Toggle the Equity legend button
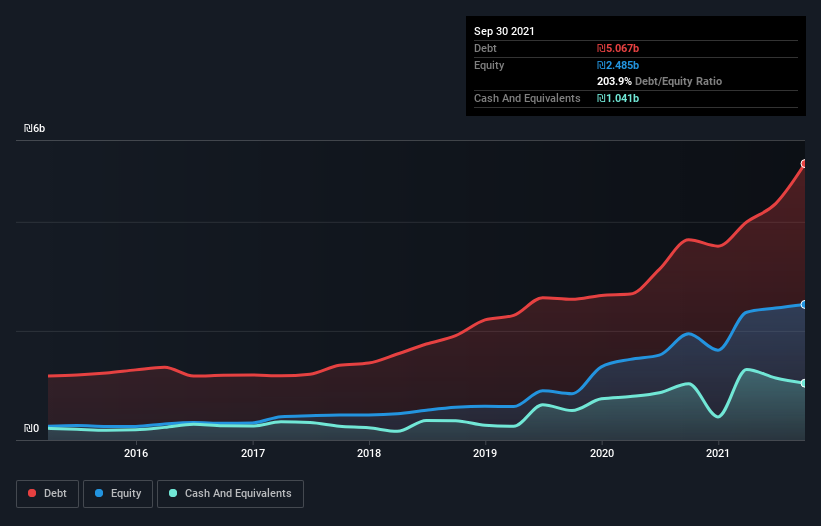Viewport: 821px width, 526px height. 118,494
